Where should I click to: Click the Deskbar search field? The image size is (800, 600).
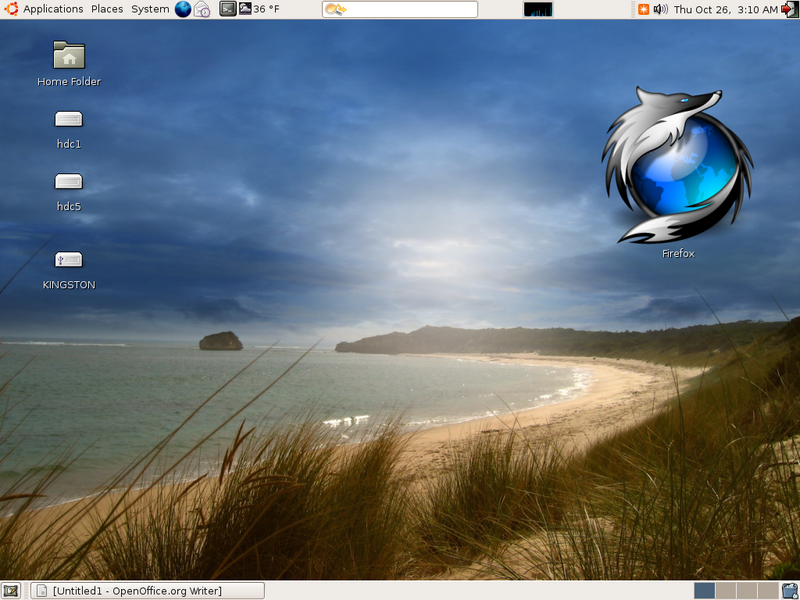[400, 9]
